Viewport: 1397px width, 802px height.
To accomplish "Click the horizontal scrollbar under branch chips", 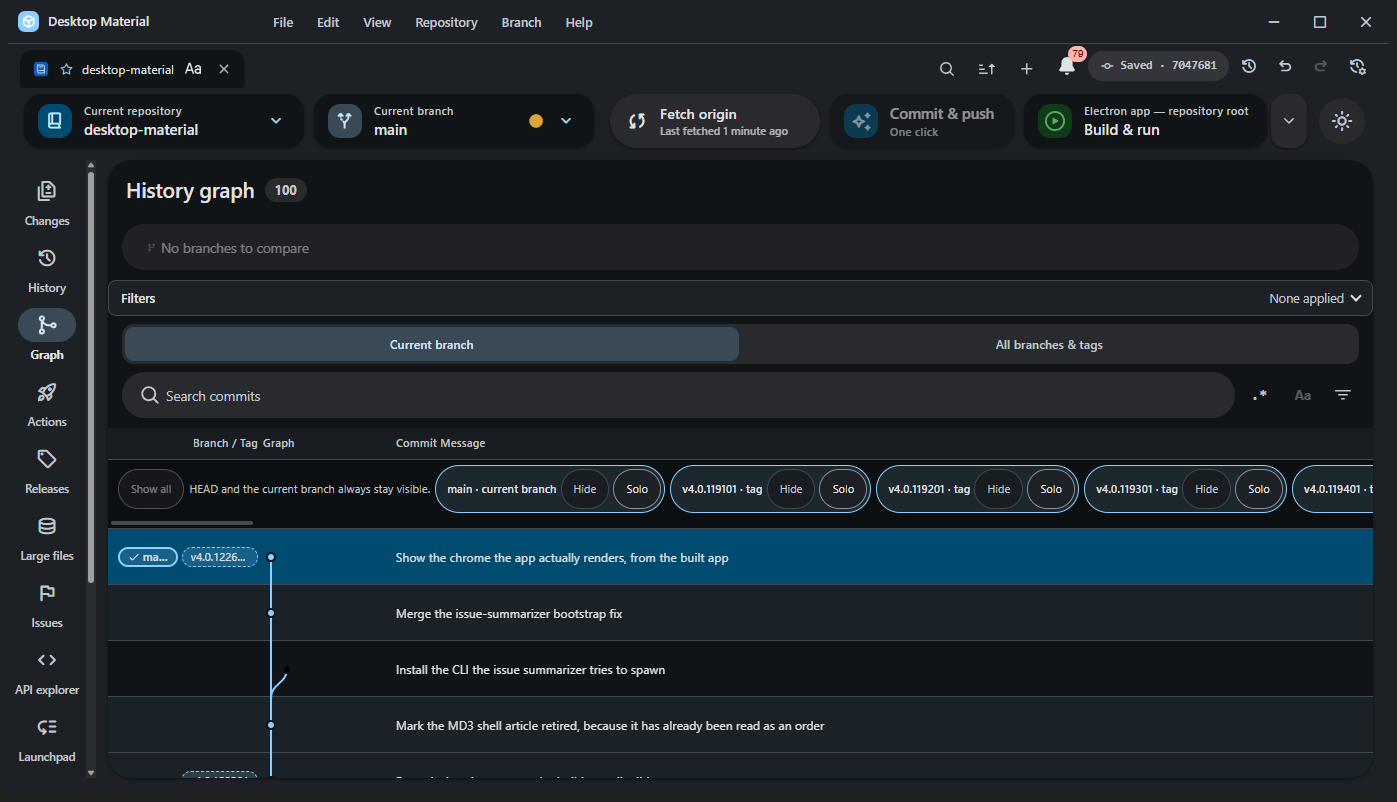I will (x=182, y=522).
